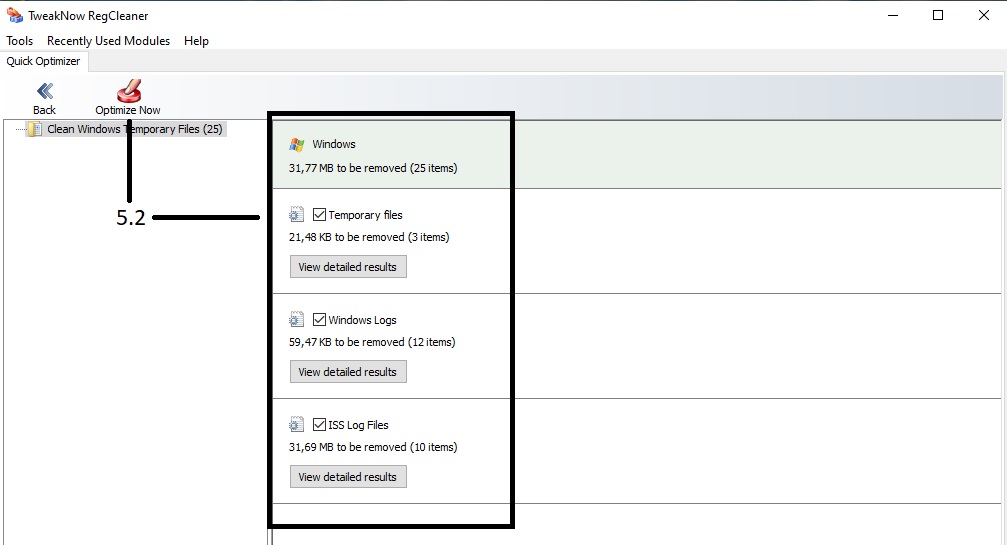Select the Quick Optimizer tab
The image size is (1007, 545).
[x=44, y=61]
